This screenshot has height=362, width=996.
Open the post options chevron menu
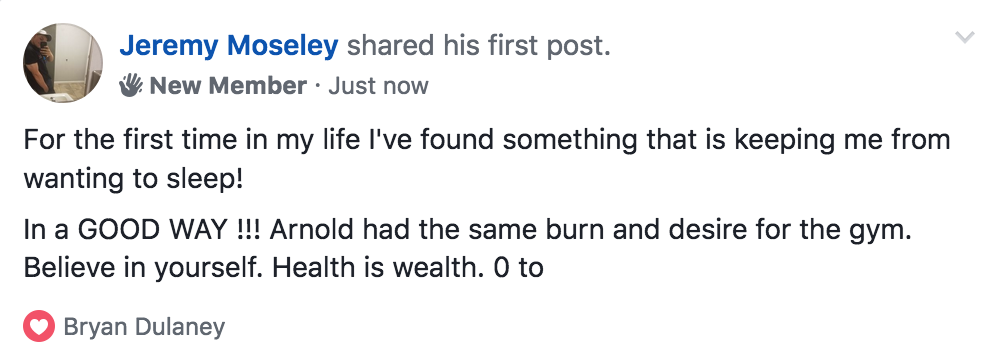(x=964, y=38)
